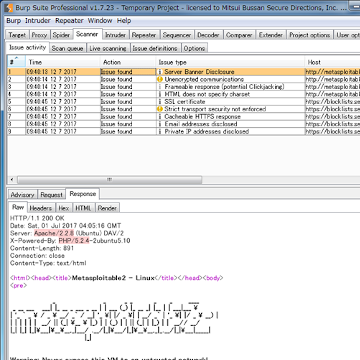Open the Live scanning sub-tab

pos(108,48)
